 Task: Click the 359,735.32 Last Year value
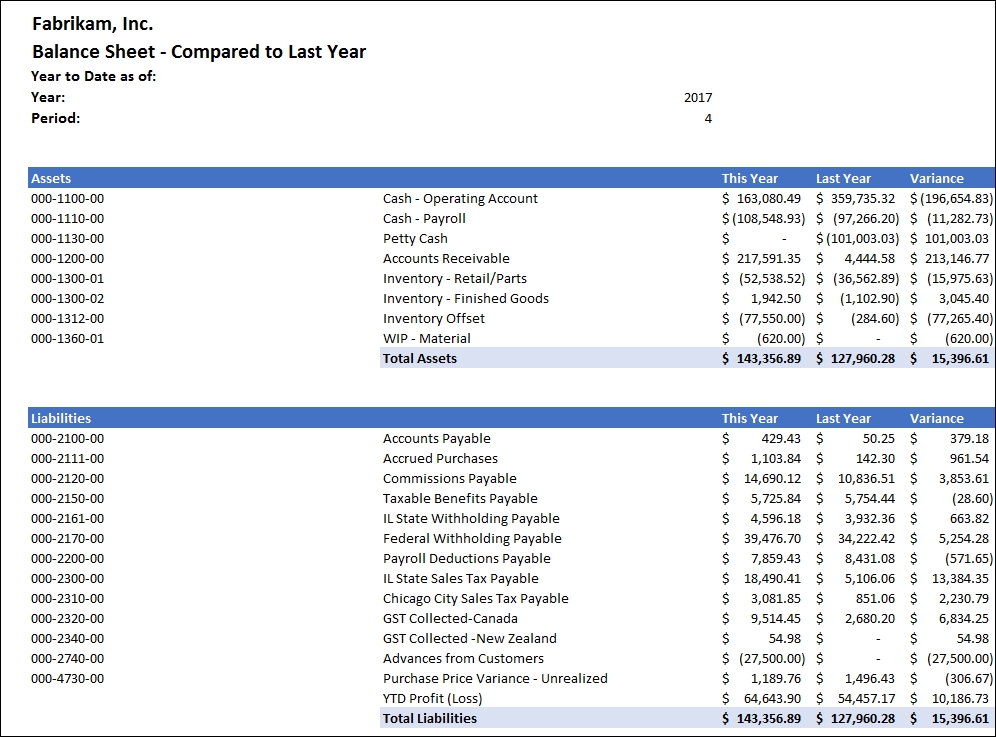pyautogui.click(x=863, y=199)
